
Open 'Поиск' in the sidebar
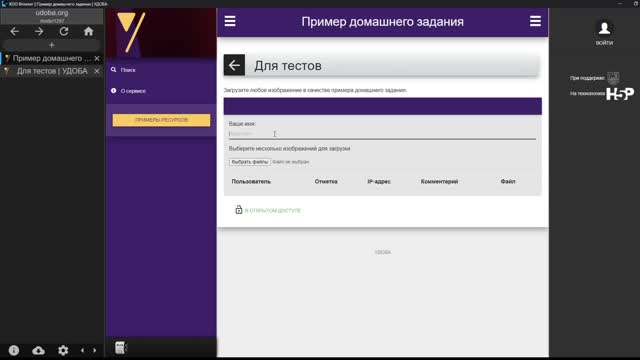(128, 70)
